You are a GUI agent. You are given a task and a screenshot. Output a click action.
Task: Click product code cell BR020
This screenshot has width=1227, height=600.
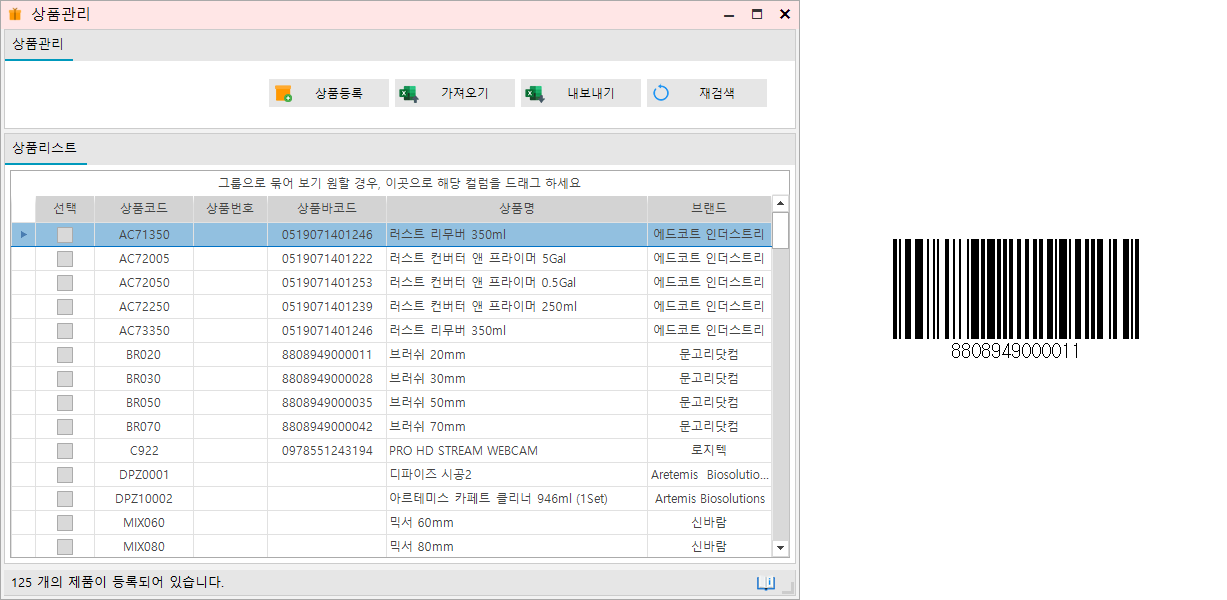144,355
